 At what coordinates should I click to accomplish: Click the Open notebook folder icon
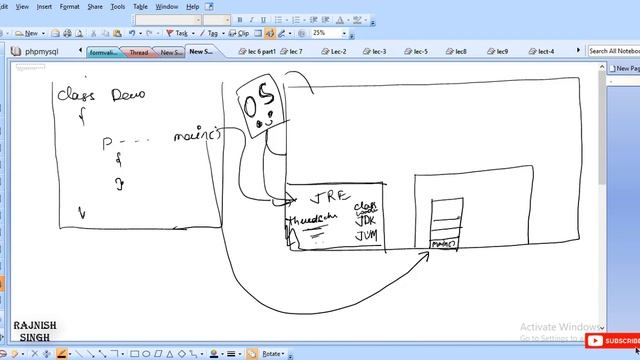point(55,33)
